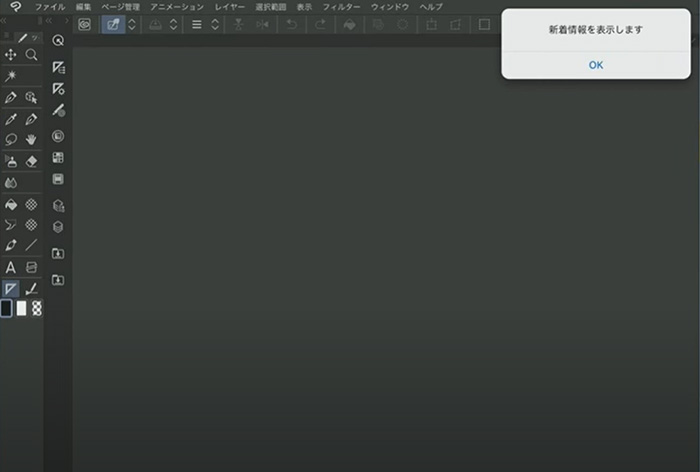The image size is (700, 472).
Task: Select the Magnifier zoom tool
Action: coord(31,55)
